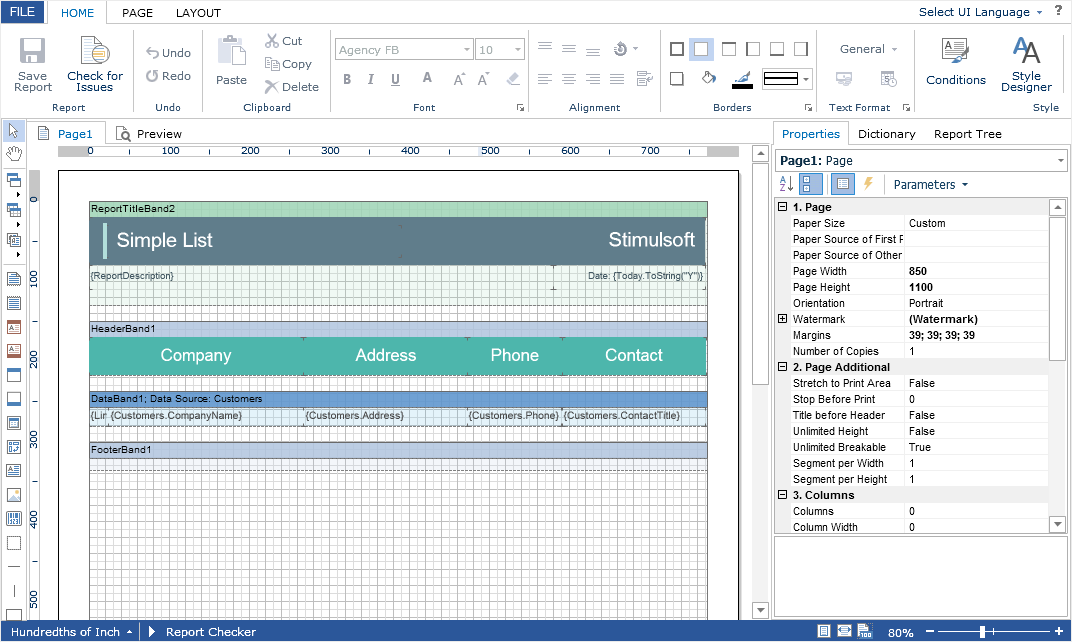This screenshot has height=642, width=1072.
Task: Pick the Select arrow tool
Action: coord(13,131)
